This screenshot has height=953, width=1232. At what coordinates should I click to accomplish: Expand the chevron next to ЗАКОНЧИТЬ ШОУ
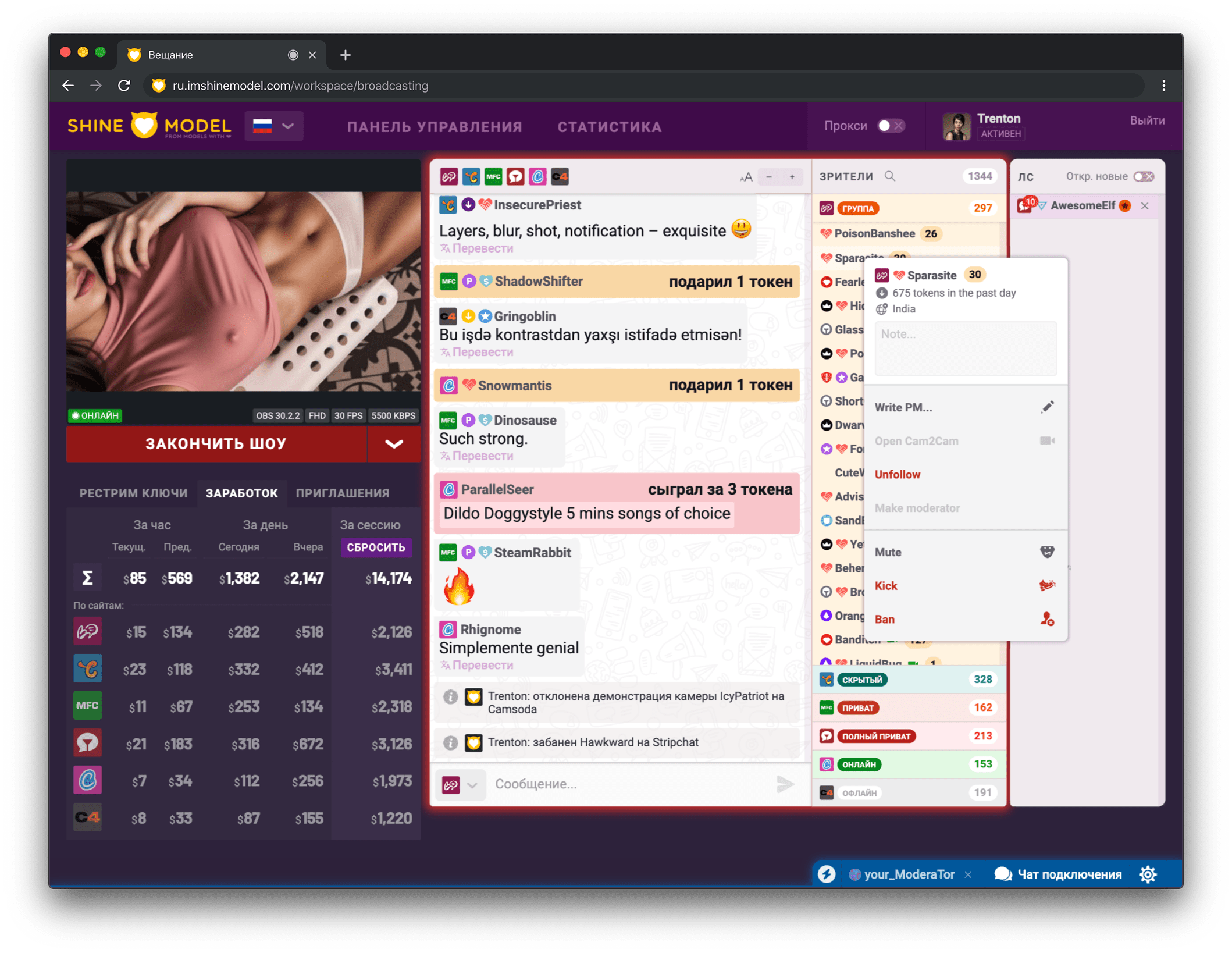pyautogui.click(x=394, y=444)
